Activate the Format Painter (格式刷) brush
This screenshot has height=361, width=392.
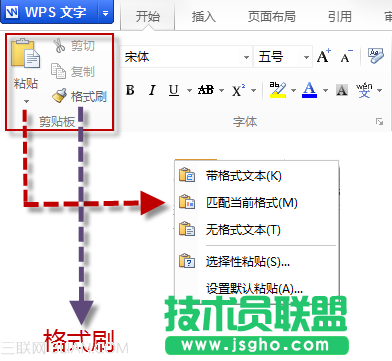59,95
